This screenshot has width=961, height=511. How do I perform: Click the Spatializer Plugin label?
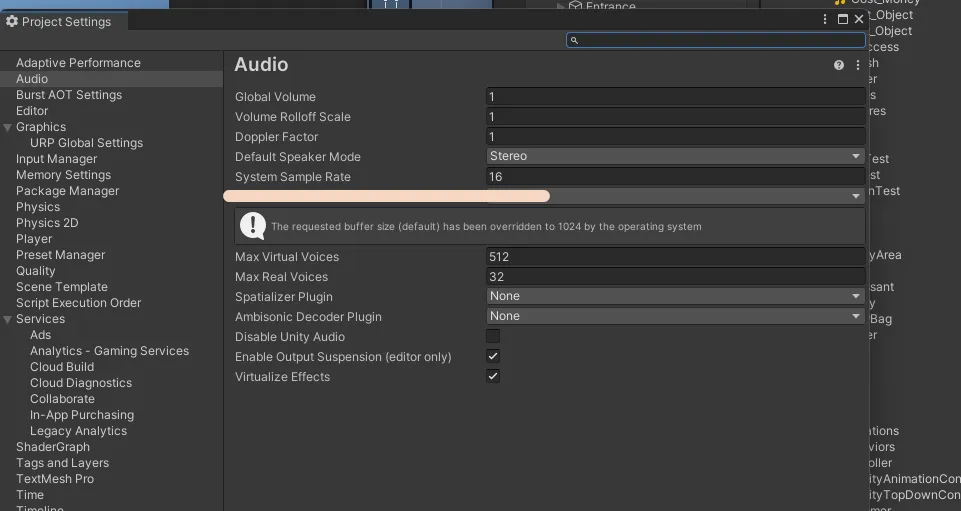(284, 297)
